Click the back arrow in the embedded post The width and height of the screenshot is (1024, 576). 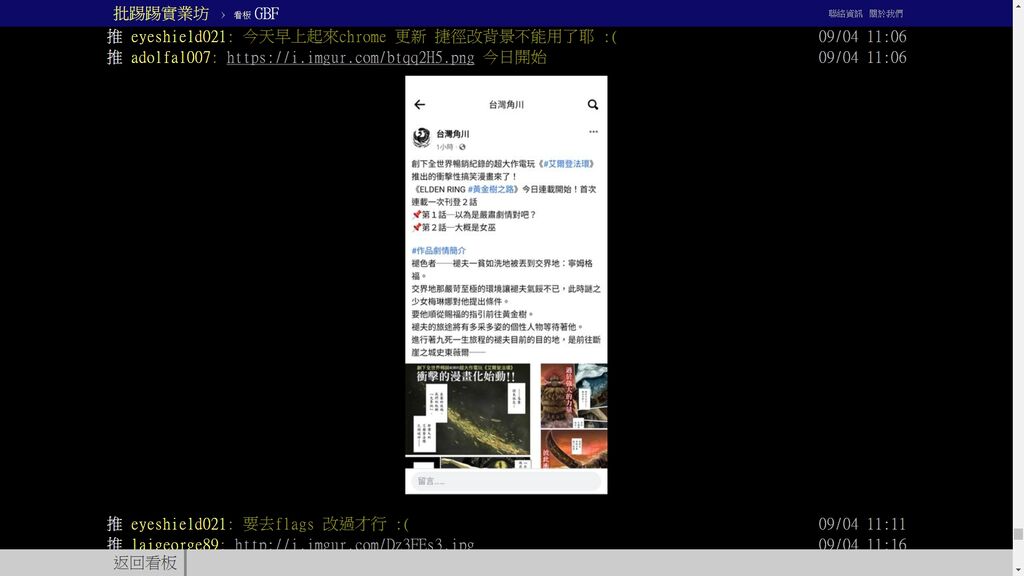(x=419, y=104)
